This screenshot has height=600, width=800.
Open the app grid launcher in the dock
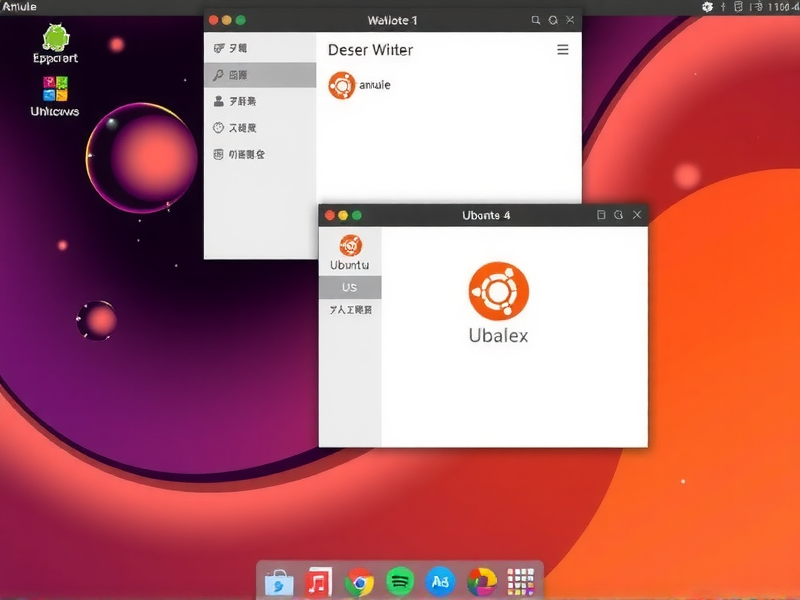tap(520, 580)
